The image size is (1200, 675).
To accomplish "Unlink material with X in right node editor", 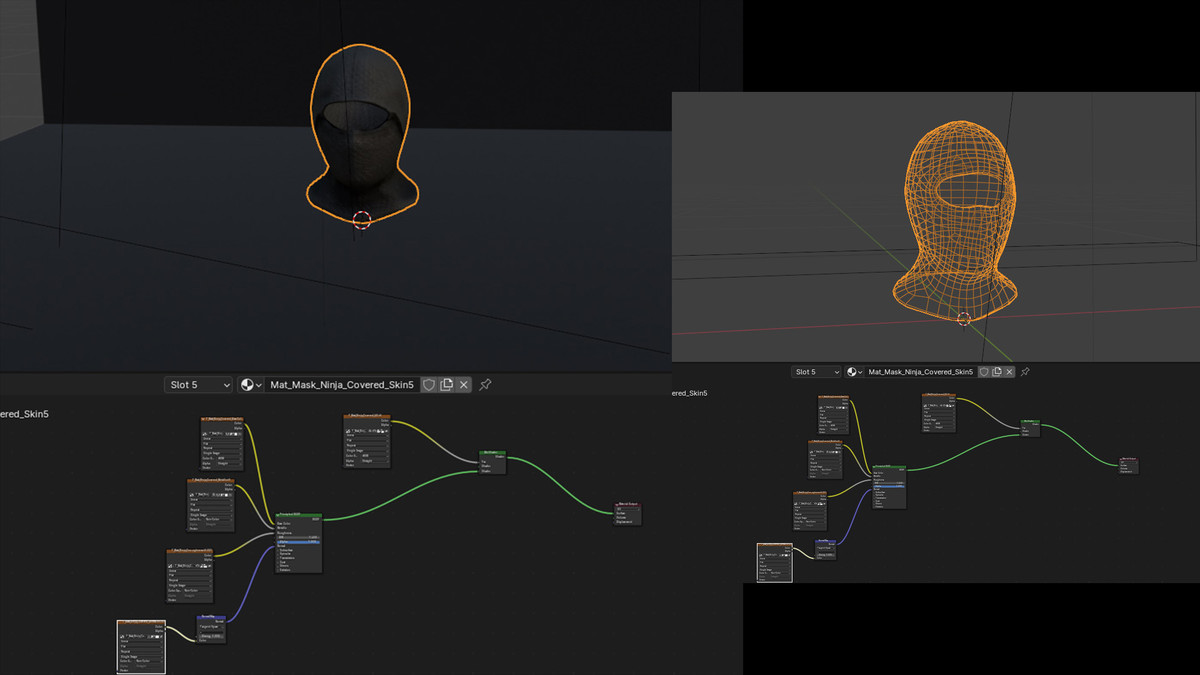I will coord(1009,372).
